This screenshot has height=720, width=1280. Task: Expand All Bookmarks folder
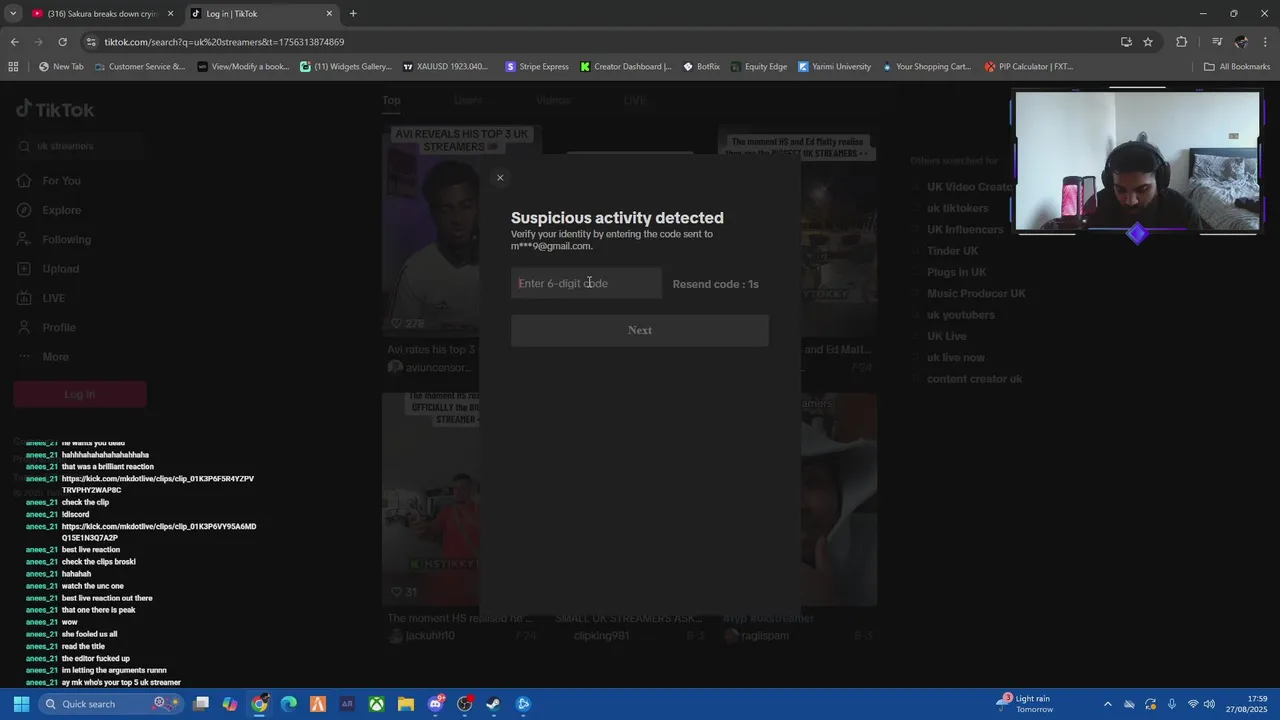pyautogui.click(x=1237, y=67)
